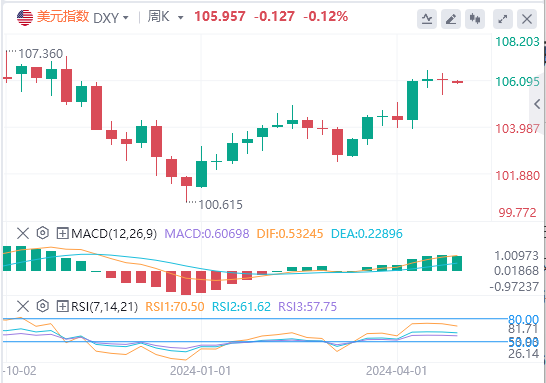Screen dimensions: 546x383
Task: Expand the MACD indicator pane
Action: tap(62, 233)
